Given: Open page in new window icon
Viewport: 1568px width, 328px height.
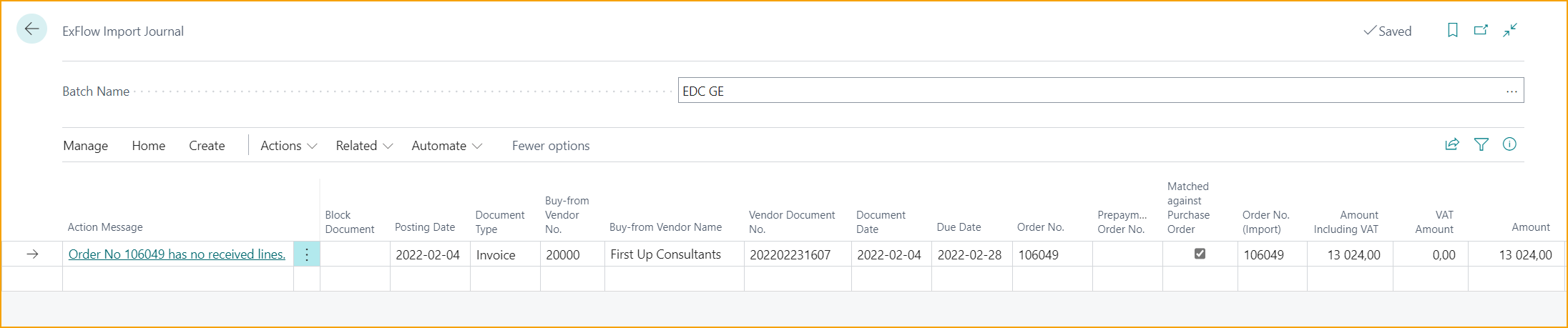Looking at the screenshot, I should point(1481,30).
